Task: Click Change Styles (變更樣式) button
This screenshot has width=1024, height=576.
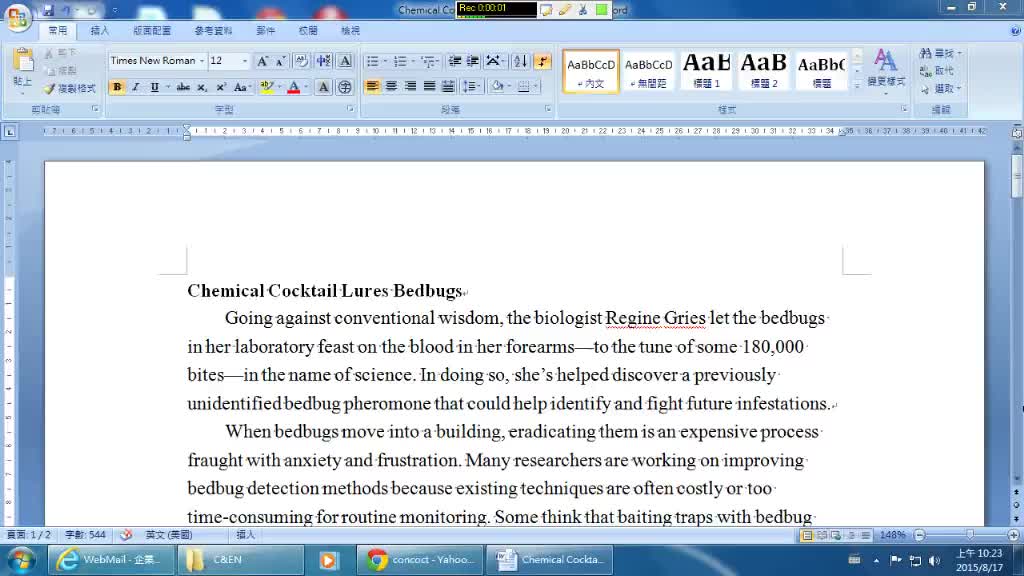Action: click(886, 72)
